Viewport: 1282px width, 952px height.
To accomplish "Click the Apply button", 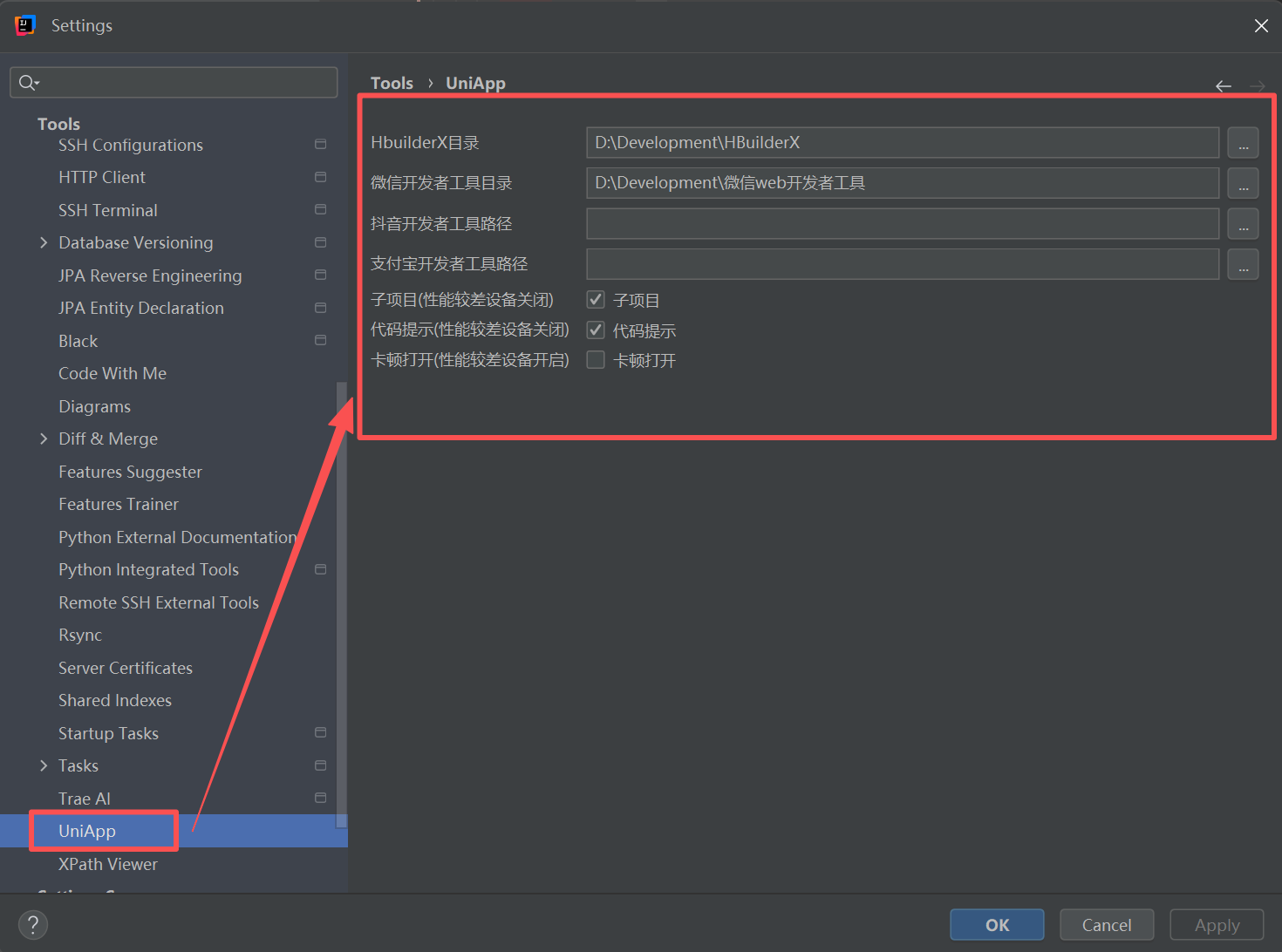I will pyautogui.click(x=1217, y=925).
